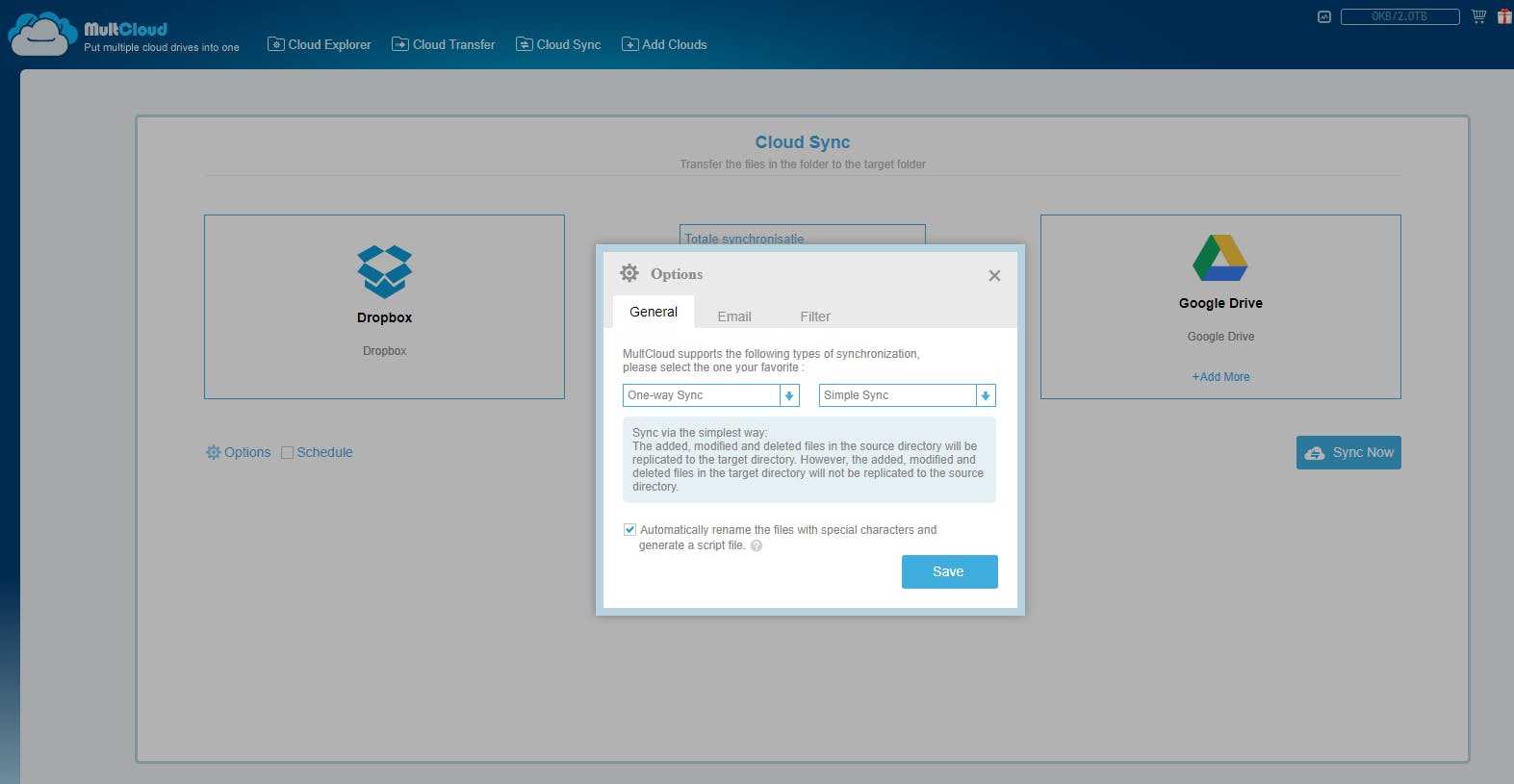This screenshot has height=784, width=1514.
Task: Save the sync options
Action: 950,571
